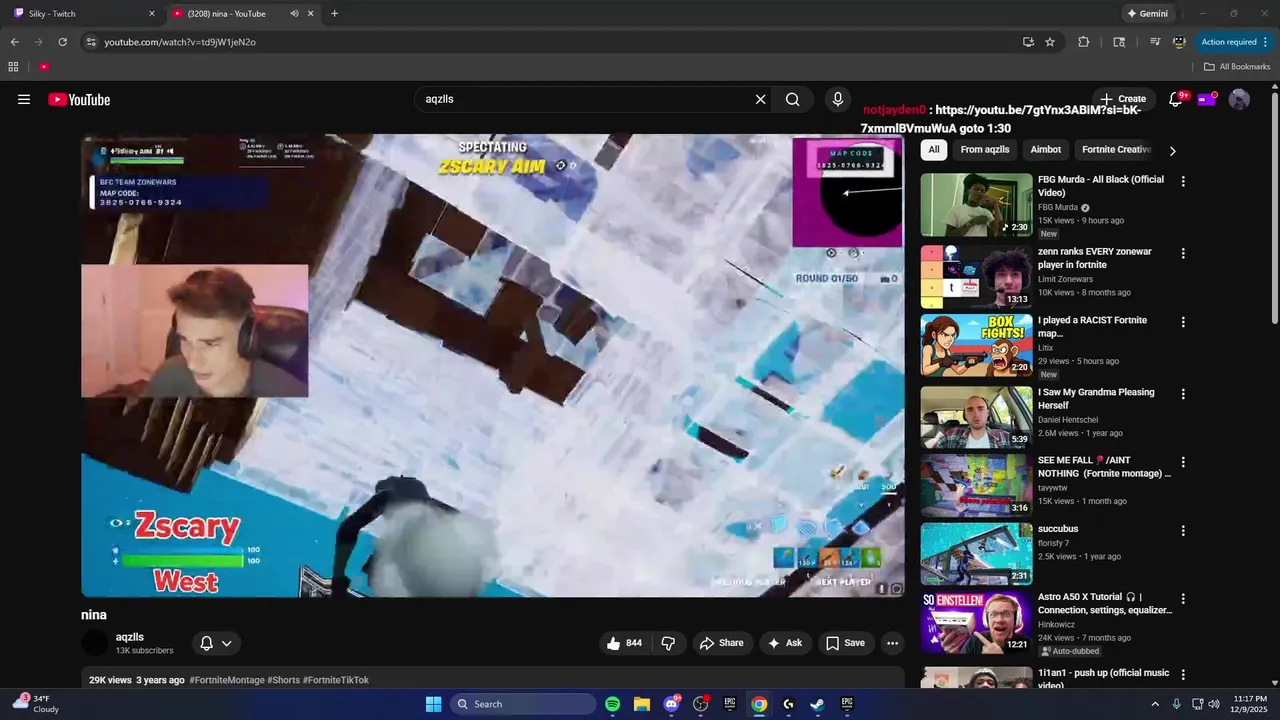The width and height of the screenshot is (1280, 720).
Task: Open options for RACIST Fortnite map video
Action: [1183, 322]
